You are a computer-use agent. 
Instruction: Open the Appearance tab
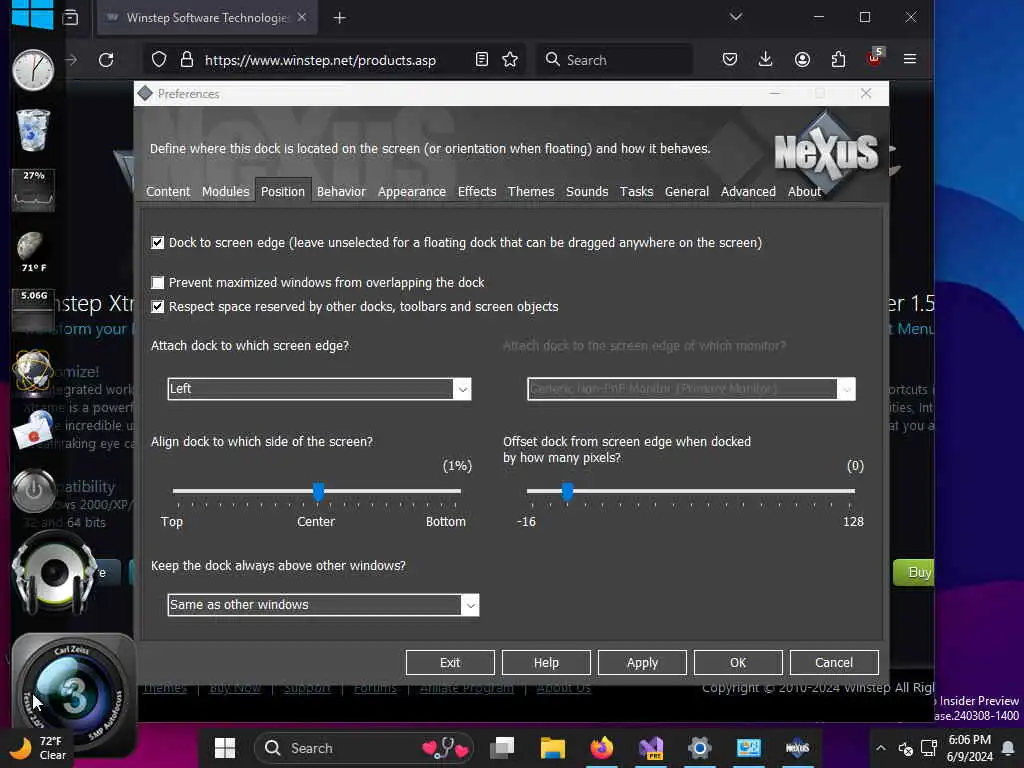411,191
